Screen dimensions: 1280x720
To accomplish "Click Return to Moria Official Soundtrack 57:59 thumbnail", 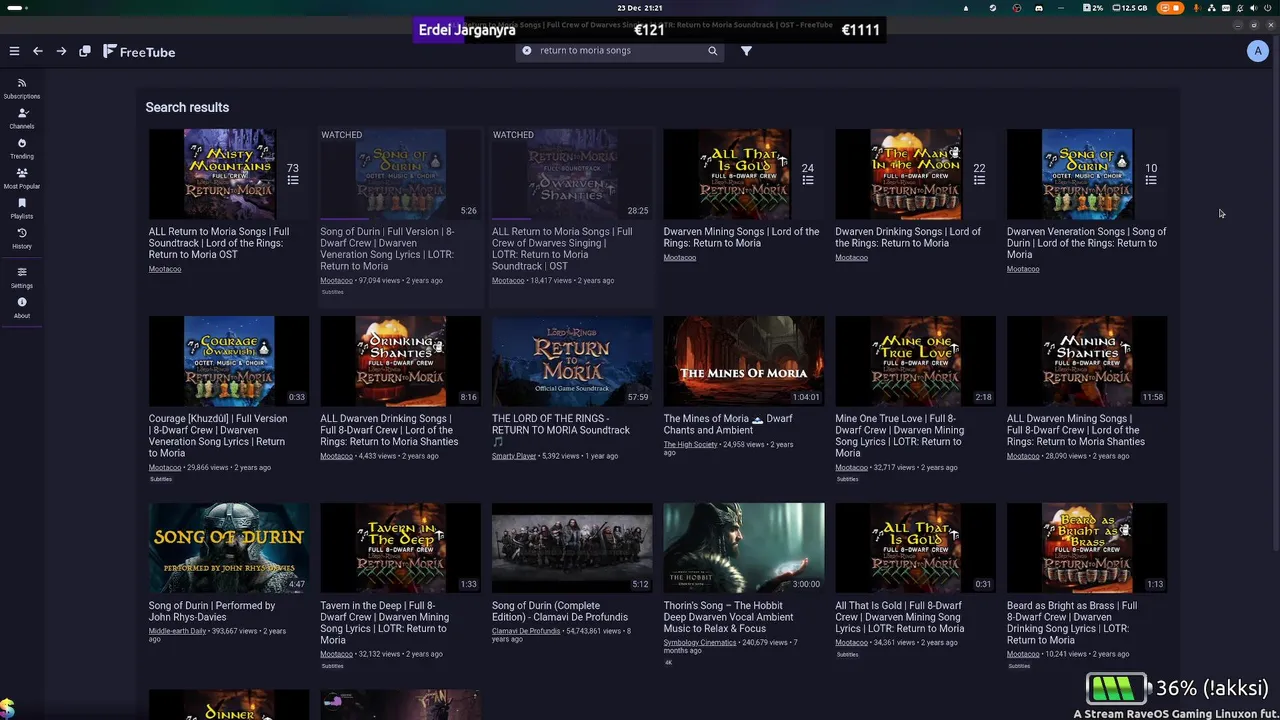I will pos(572,361).
